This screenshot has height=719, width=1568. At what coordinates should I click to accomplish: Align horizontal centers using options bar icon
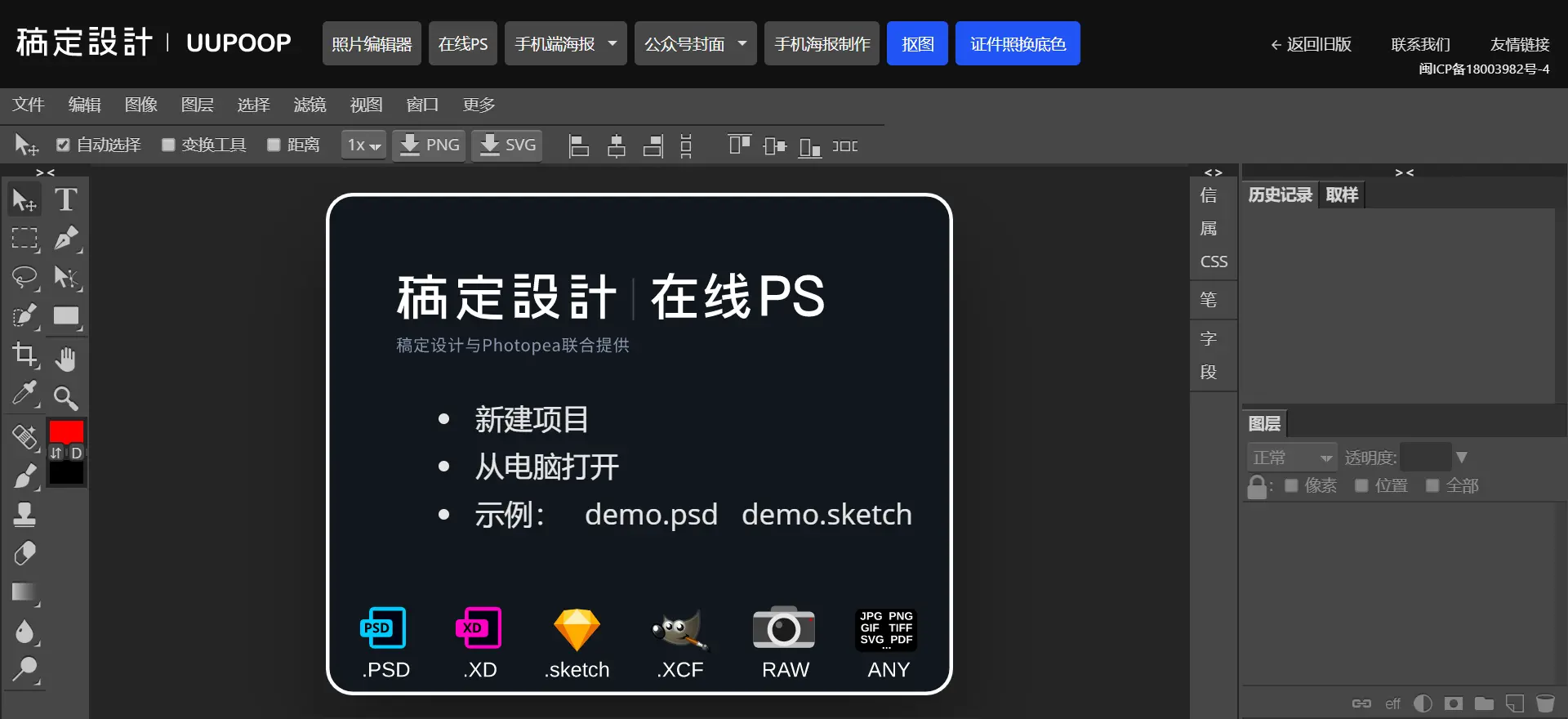617,146
